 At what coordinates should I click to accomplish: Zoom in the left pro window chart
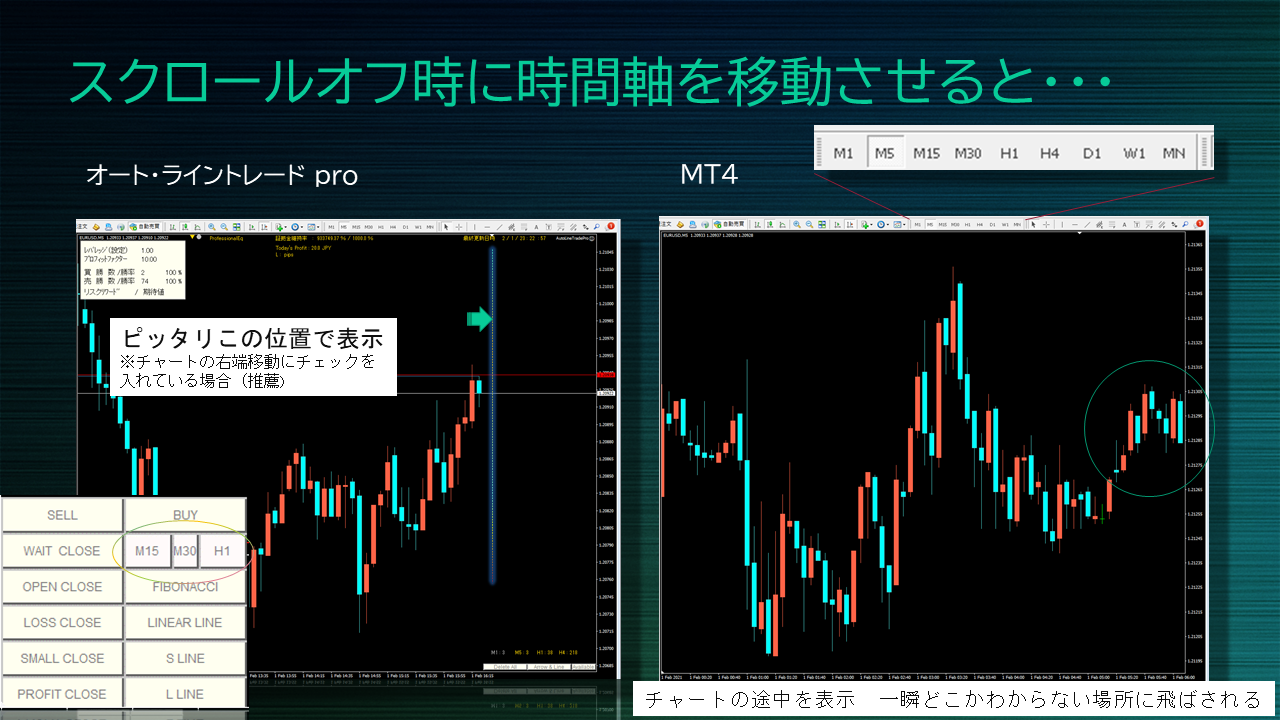(212, 227)
